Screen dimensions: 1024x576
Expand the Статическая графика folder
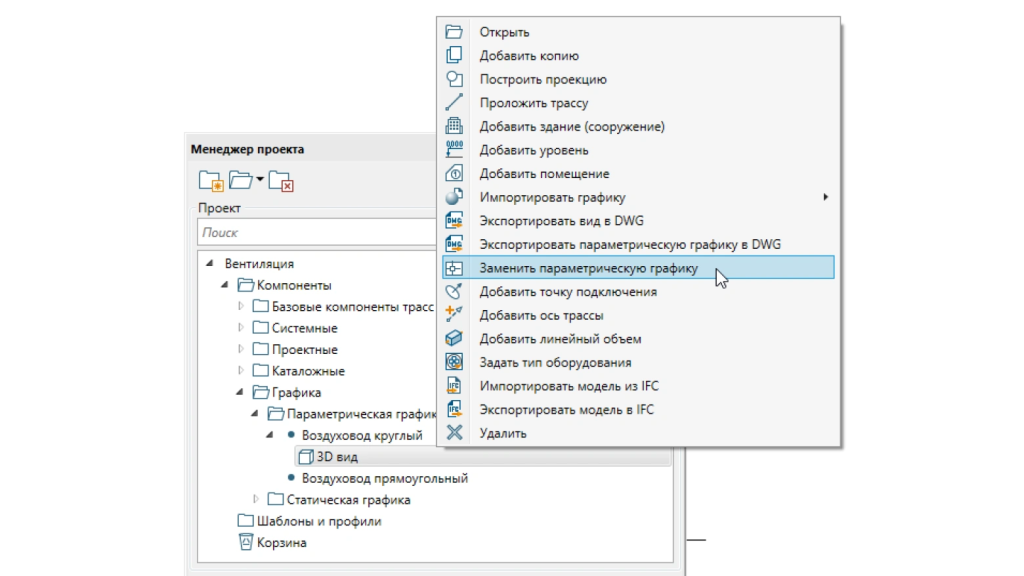pyautogui.click(x=256, y=500)
